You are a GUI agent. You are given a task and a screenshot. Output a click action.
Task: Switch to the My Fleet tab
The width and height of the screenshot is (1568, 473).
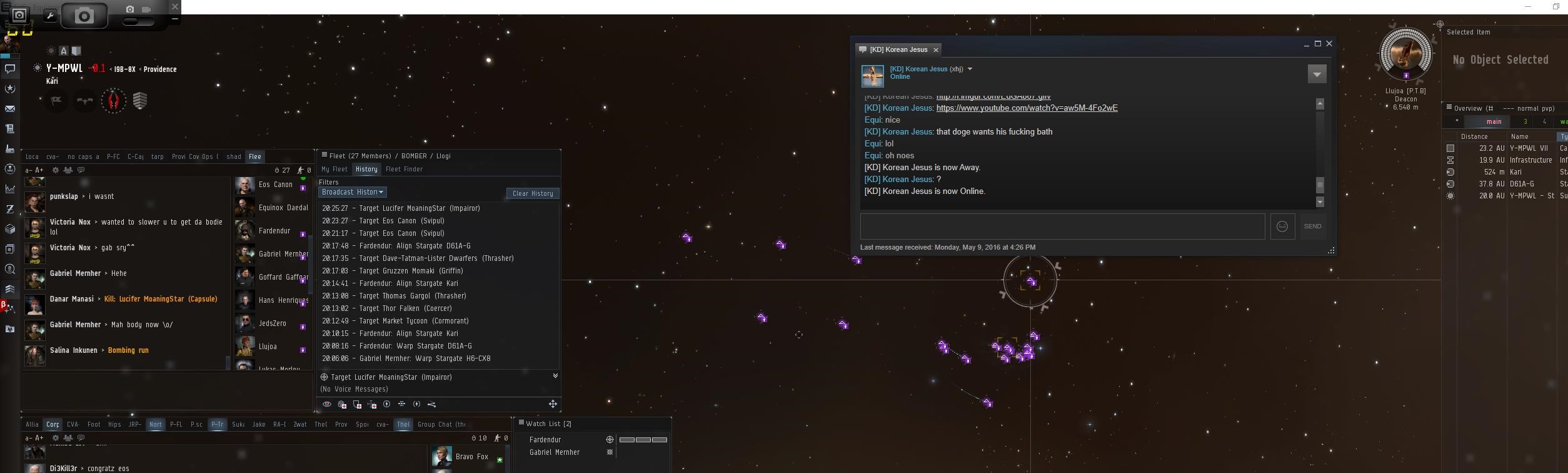(x=334, y=169)
